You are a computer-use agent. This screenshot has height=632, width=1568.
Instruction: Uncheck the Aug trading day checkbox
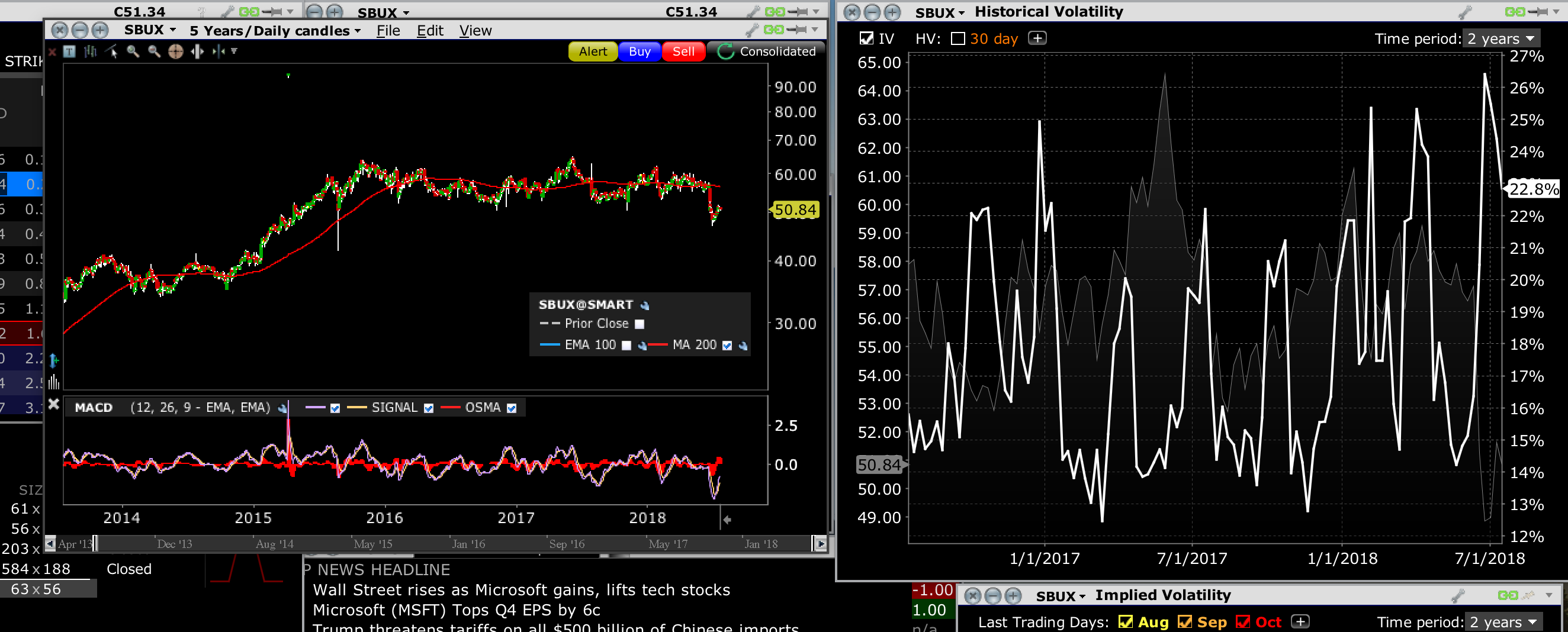click(x=1126, y=623)
